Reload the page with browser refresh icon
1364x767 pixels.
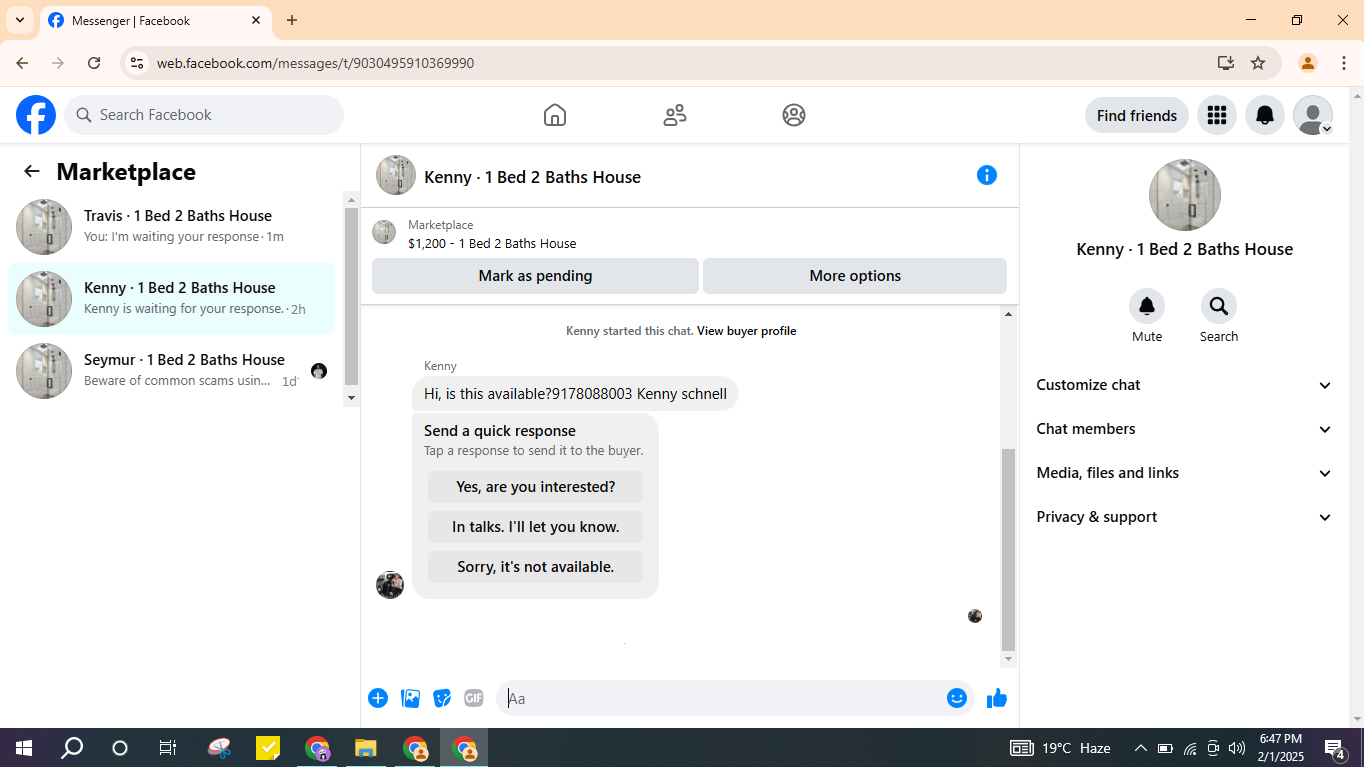pos(94,63)
